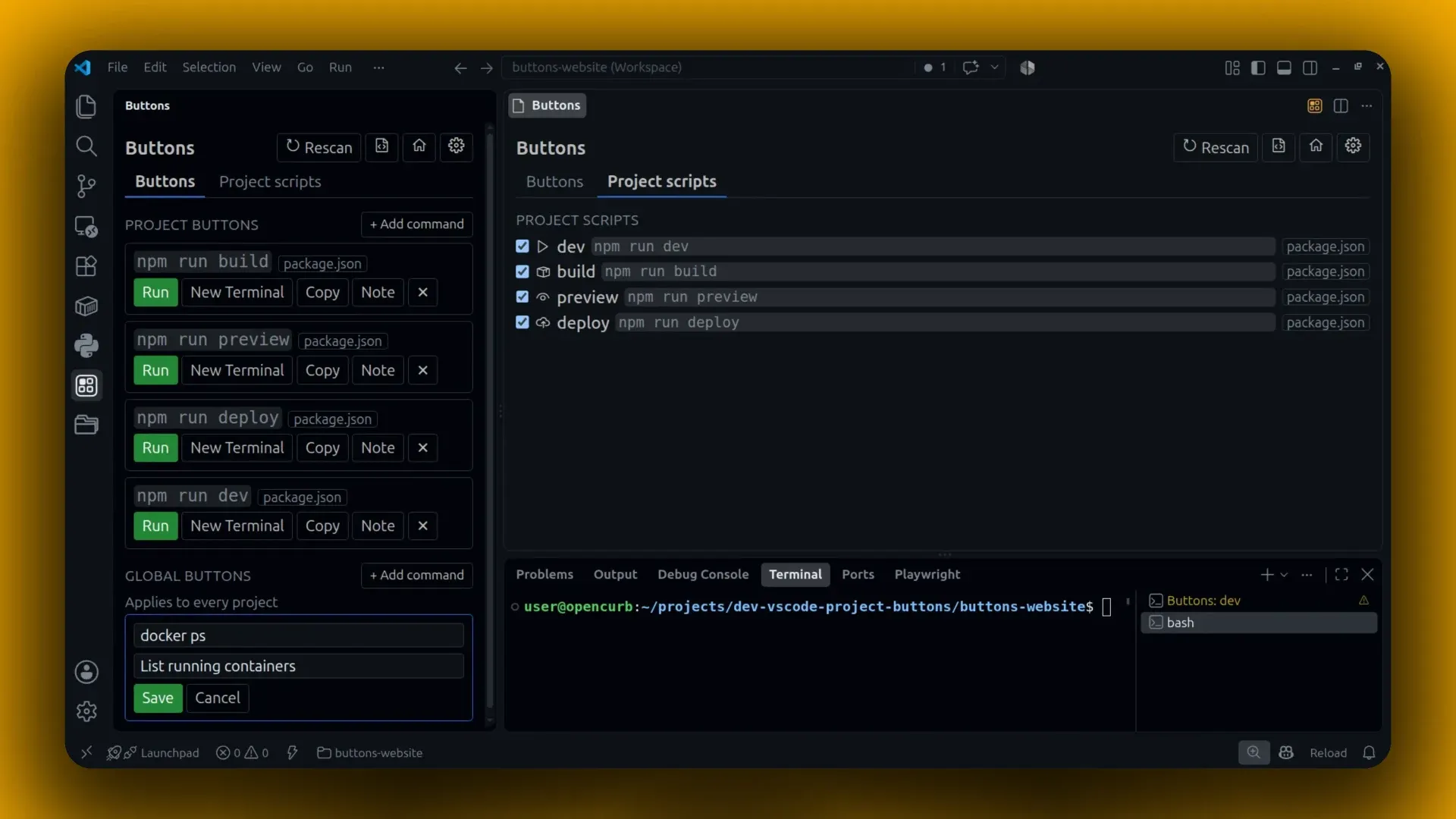Uncheck the deploy script checkbox
The width and height of the screenshot is (1456, 819).
(x=522, y=322)
